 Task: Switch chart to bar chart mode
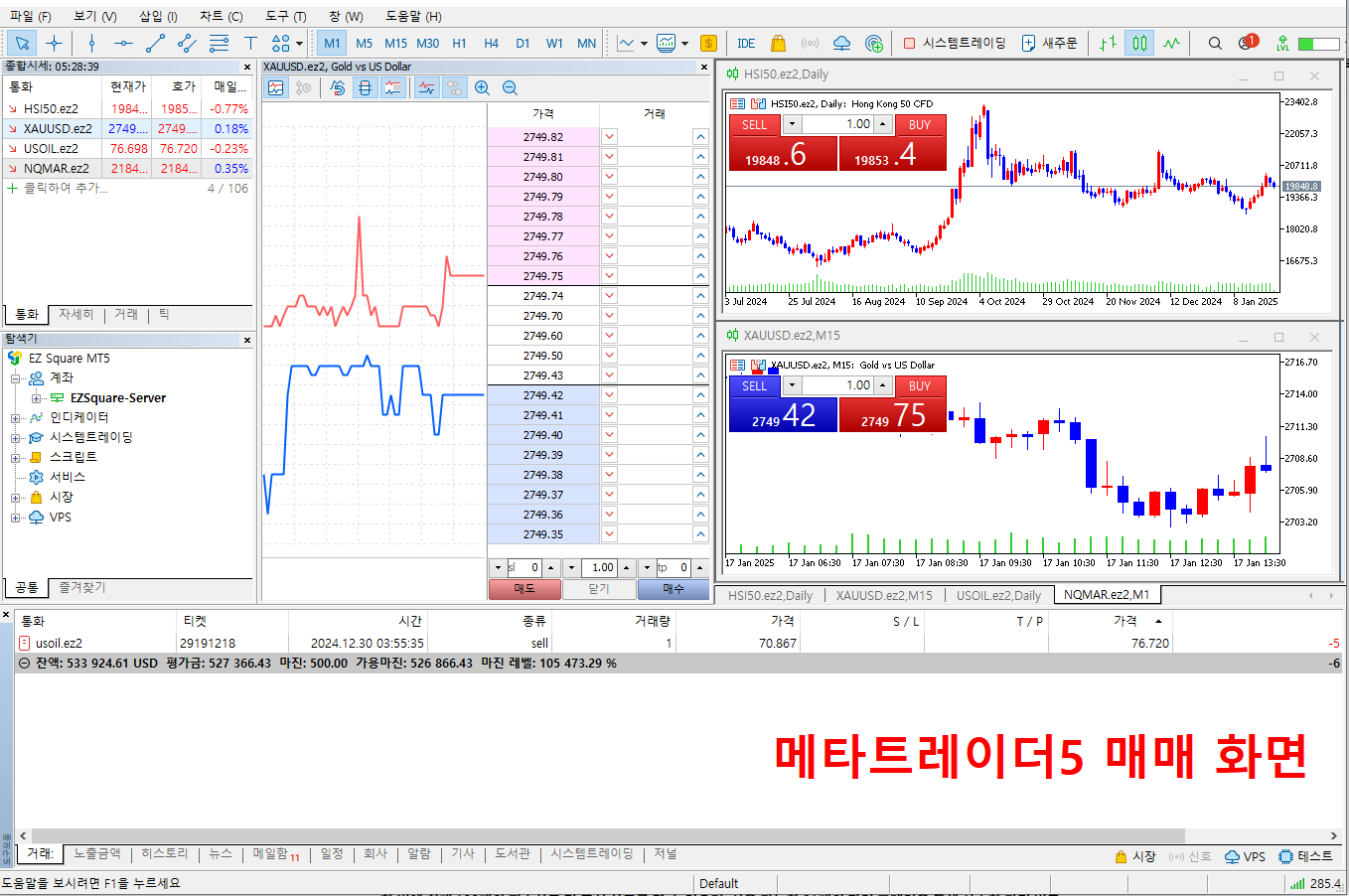pyautogui.click(x=1108, y=43)
